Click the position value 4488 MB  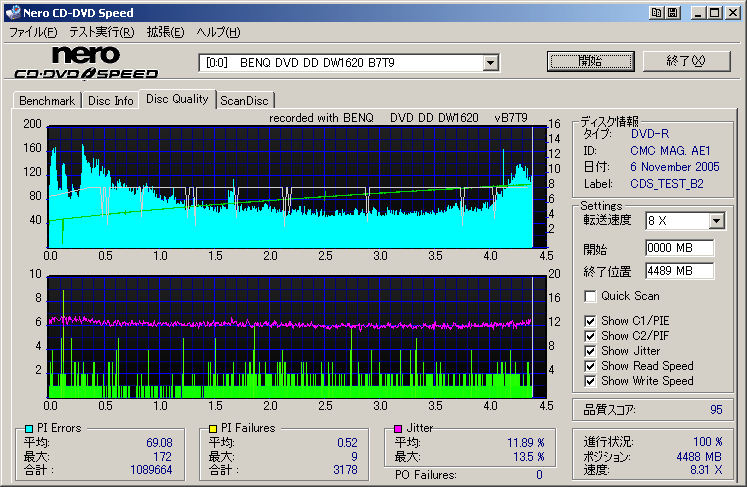pyautogui.click(x=699, y=457)
